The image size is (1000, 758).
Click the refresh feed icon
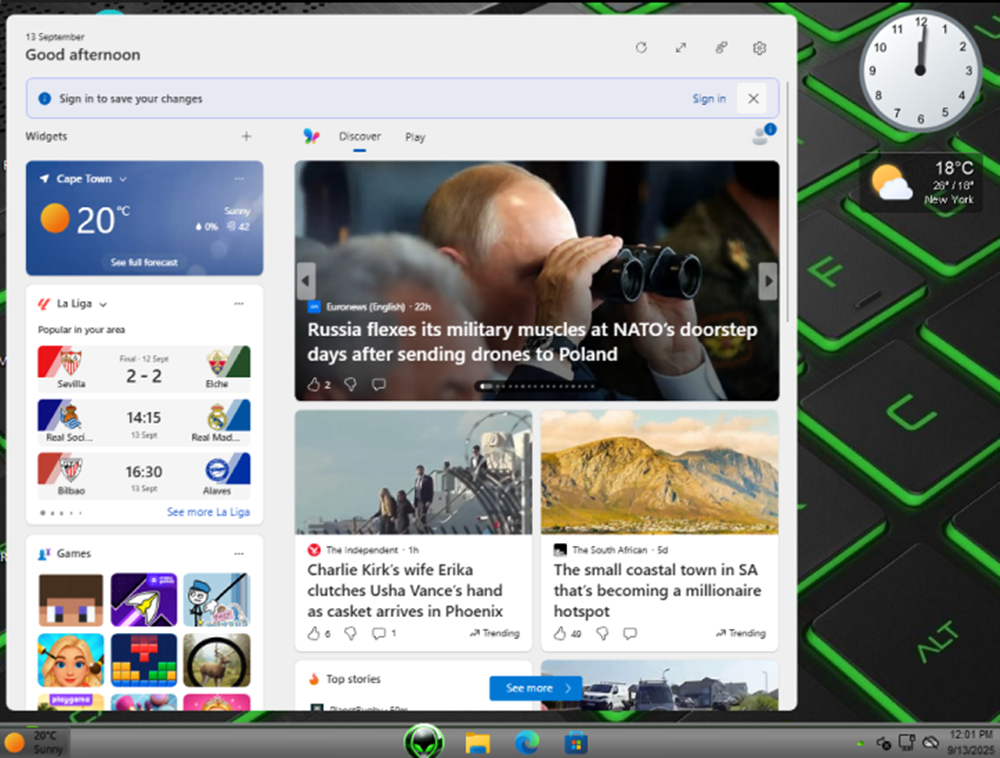tap(641, 48)
